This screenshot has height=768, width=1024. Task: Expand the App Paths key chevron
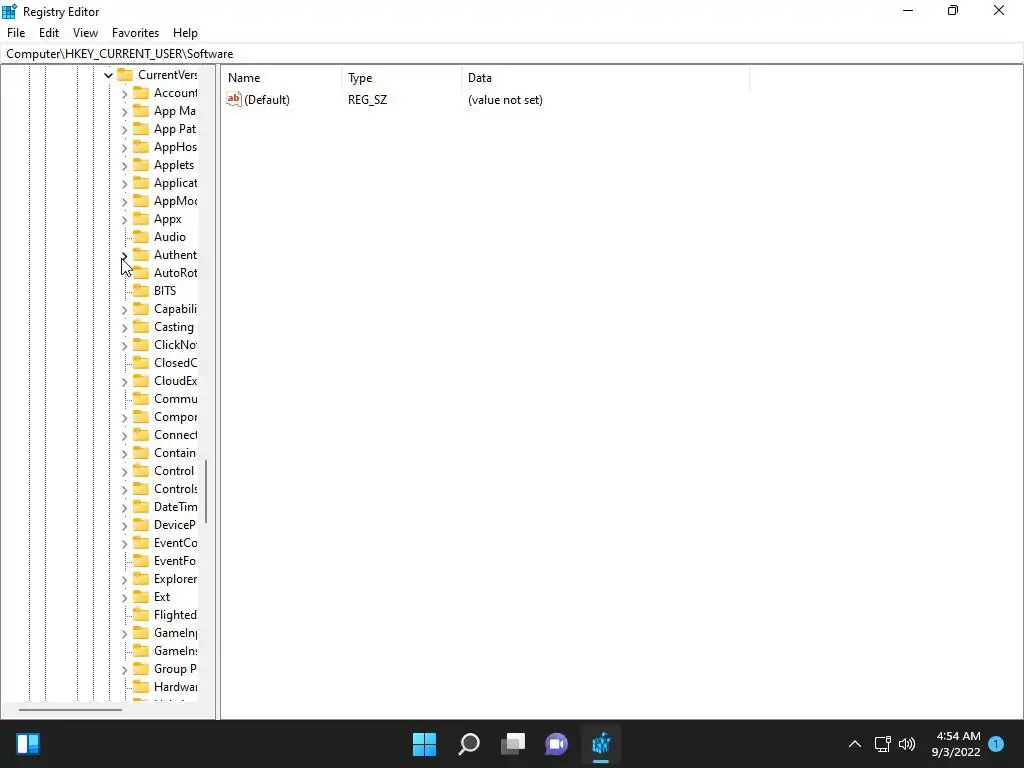(125, 130)
